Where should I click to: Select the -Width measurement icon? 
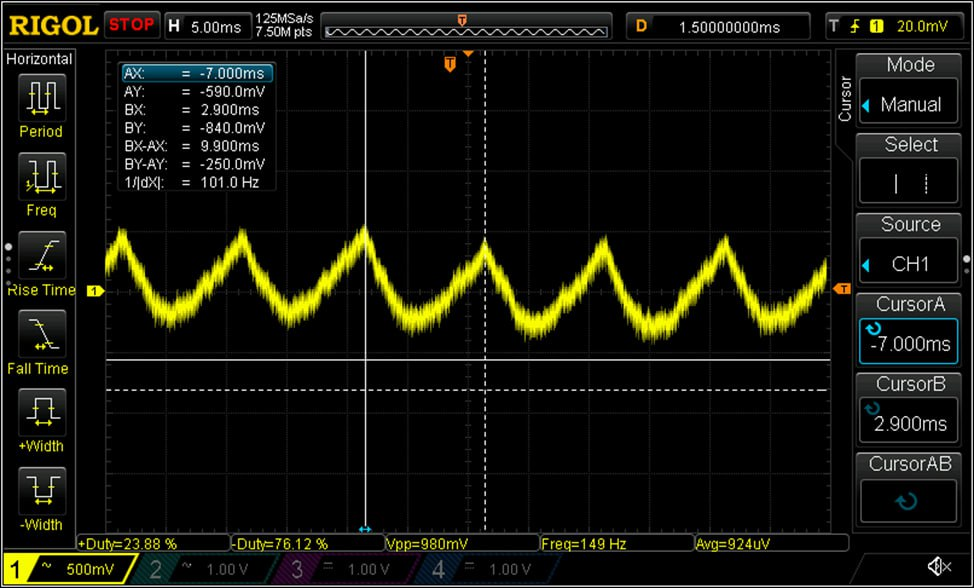tap(40, 491)
